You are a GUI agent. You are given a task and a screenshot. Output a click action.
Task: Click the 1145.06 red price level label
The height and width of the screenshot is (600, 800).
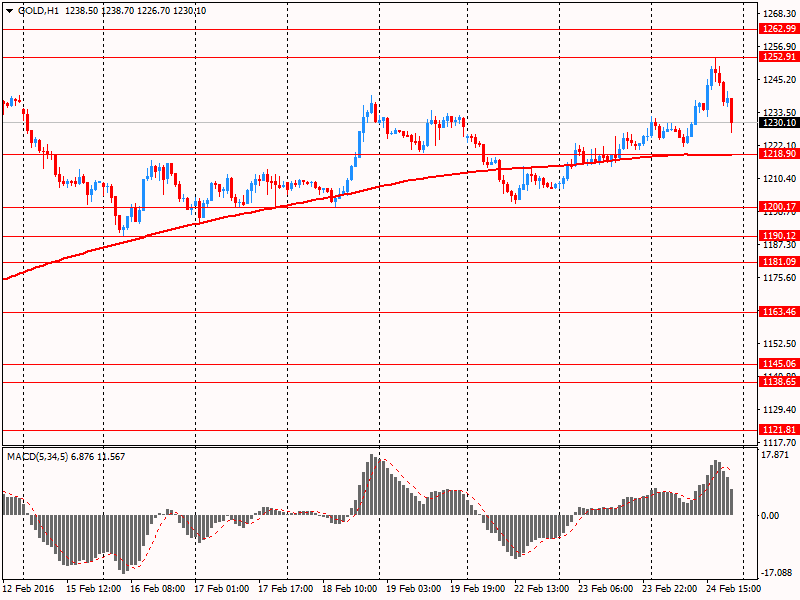click(777, 364)
